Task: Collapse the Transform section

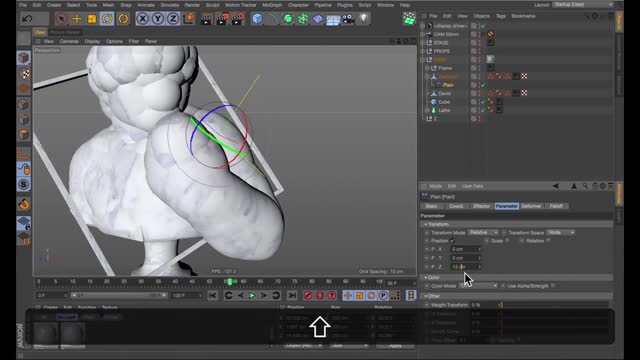Action: tap(426, 224)
